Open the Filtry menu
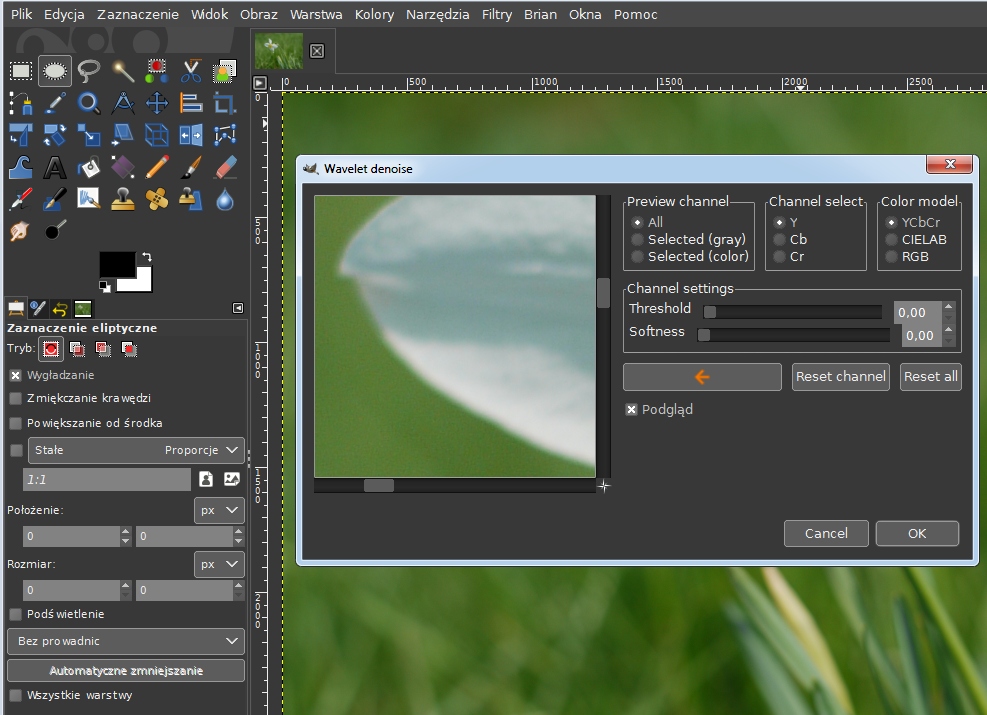Viewport: 987px width, 715px height. (x=496, y=15)
